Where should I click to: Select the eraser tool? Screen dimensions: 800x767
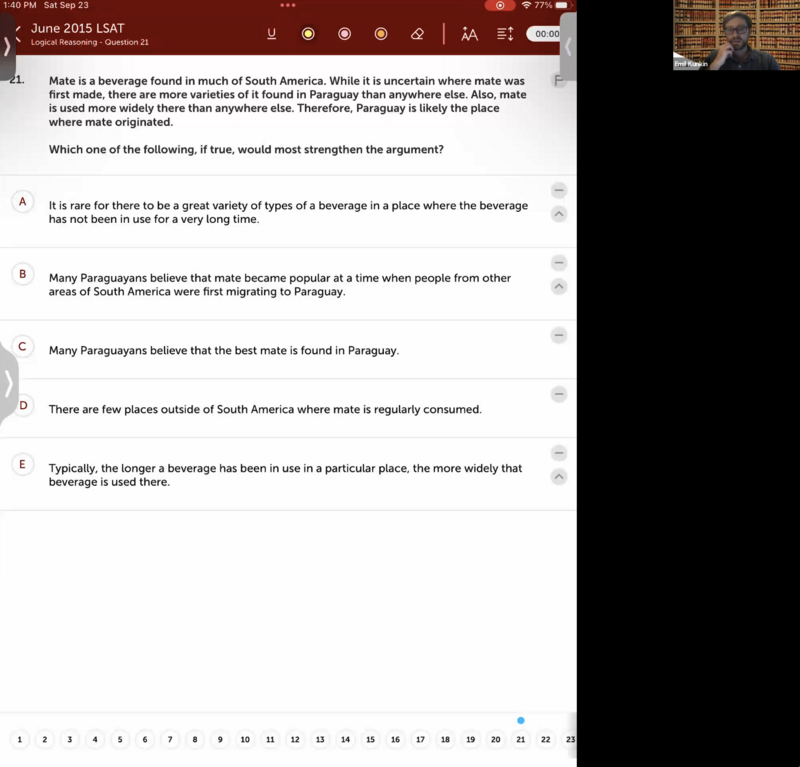pyautogui.click(x=418, y=34)
